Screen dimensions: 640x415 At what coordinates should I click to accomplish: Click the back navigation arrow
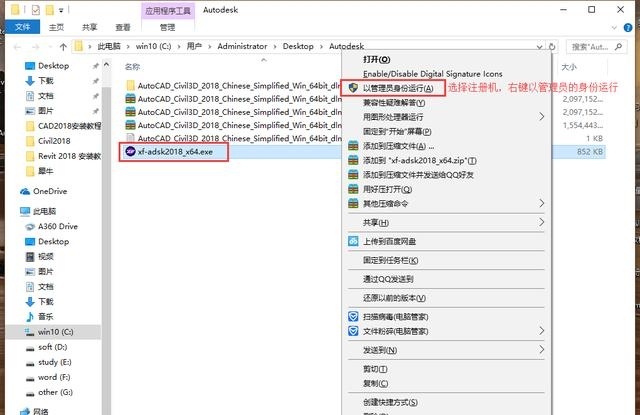[x=17, y=47]
